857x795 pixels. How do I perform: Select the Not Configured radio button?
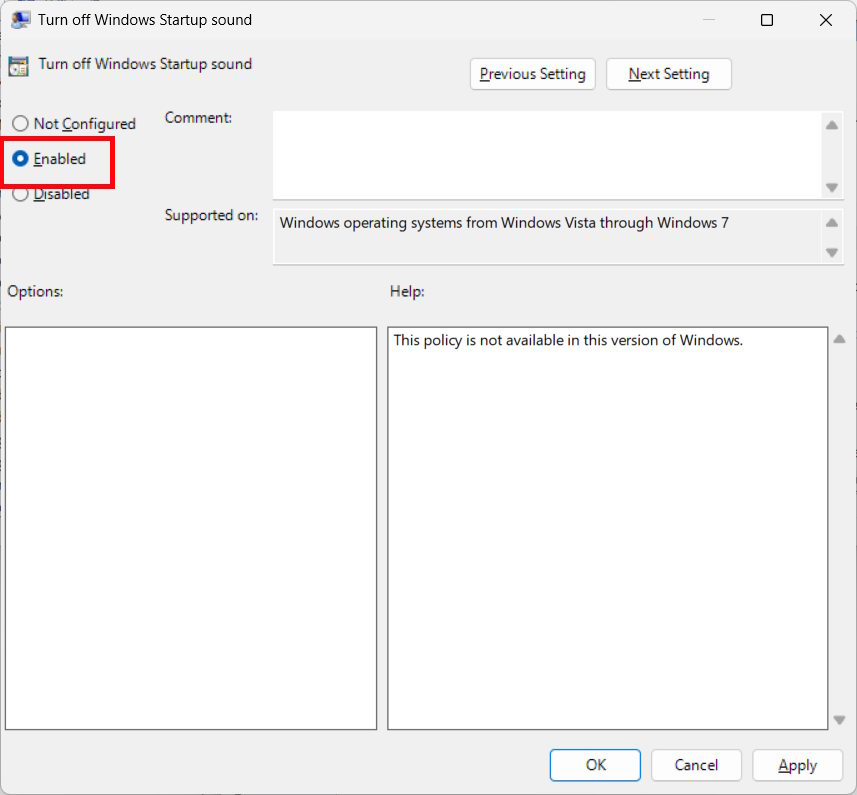(20, 123)
